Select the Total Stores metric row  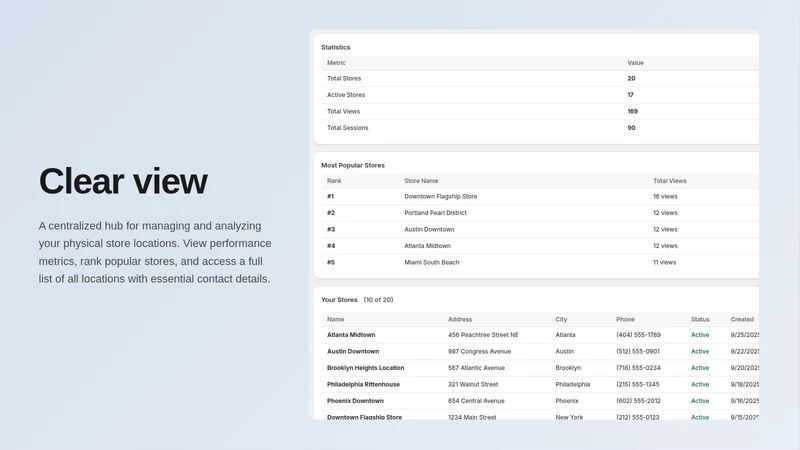tap(540, 79)
